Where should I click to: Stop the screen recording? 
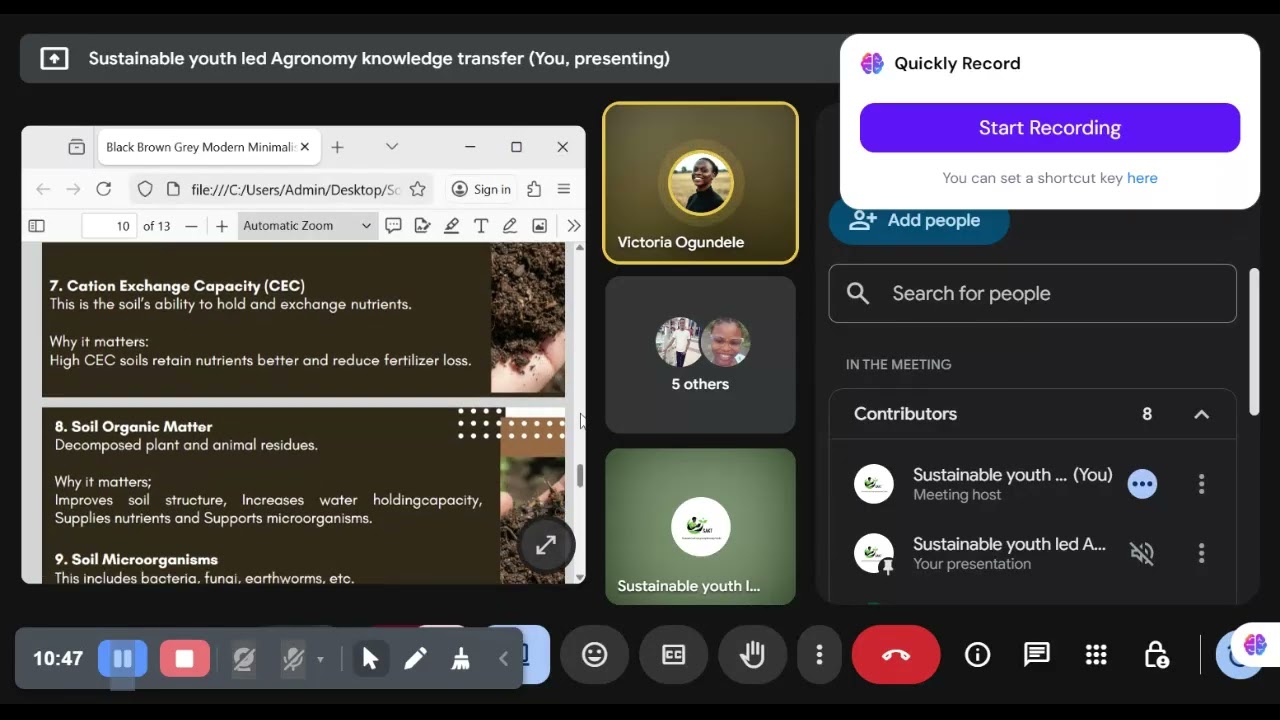coord(184,658)
